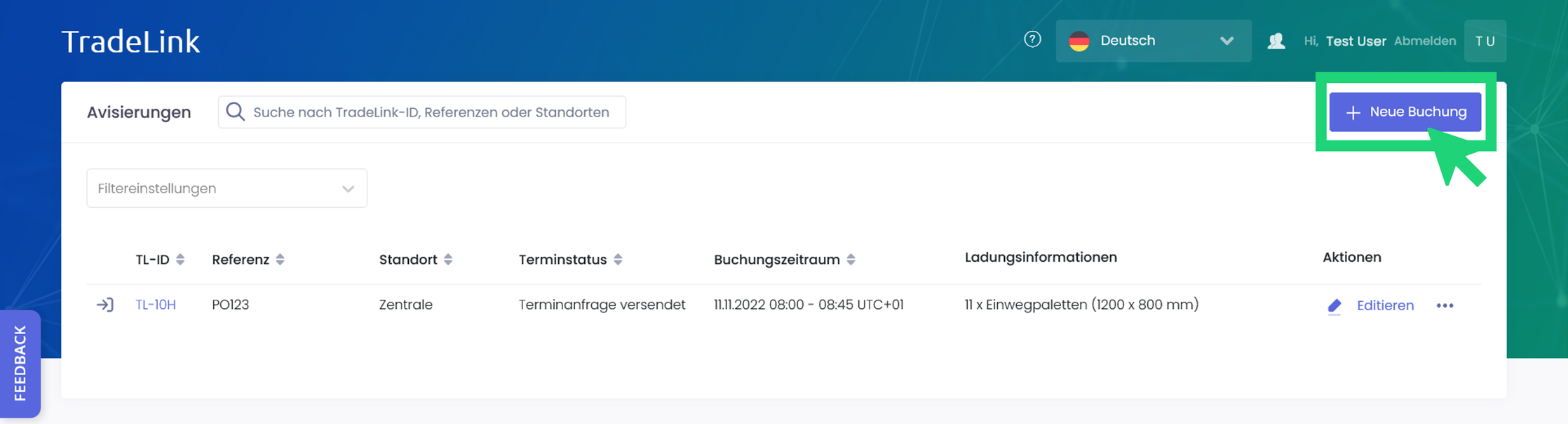Expand the Filtereinstellungen dropdown
The height and width of the screenshot is (424, 1568).
pyautogui.click(x=227, y=188)
